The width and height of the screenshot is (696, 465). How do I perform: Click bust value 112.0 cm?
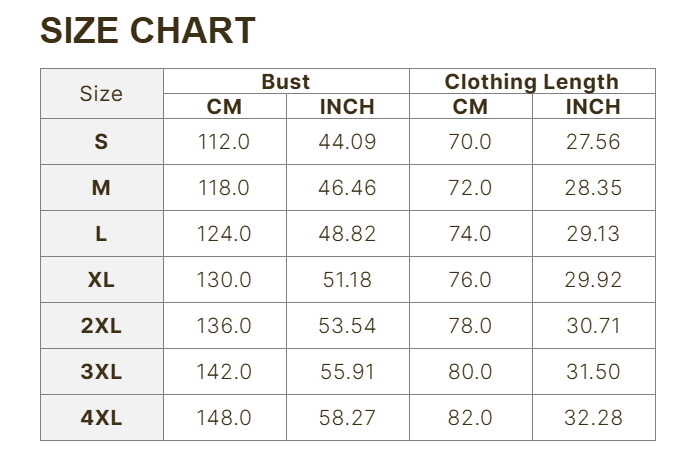click(x=224, y=142)
